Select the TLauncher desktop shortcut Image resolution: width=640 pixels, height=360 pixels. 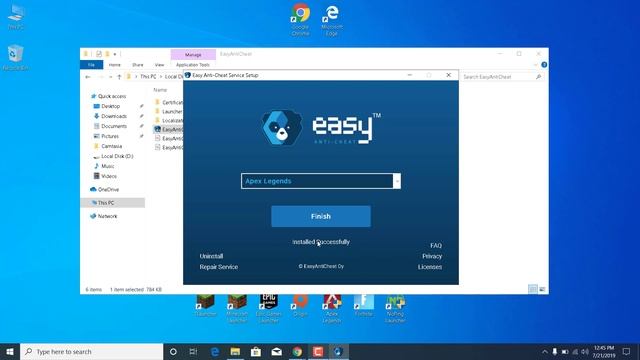(206, 306)
